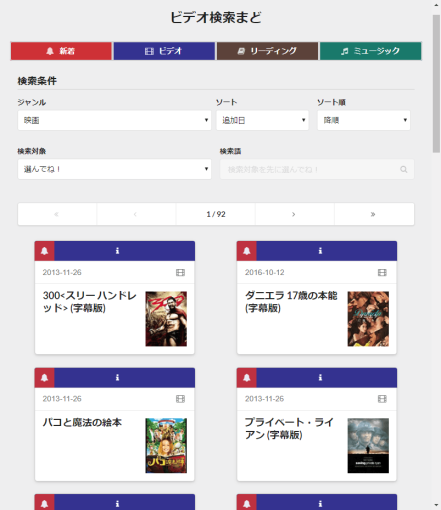Open the ダニエラ poster thumbnail
The height and width of the screenshot is (510, 441).
point(368,319)
